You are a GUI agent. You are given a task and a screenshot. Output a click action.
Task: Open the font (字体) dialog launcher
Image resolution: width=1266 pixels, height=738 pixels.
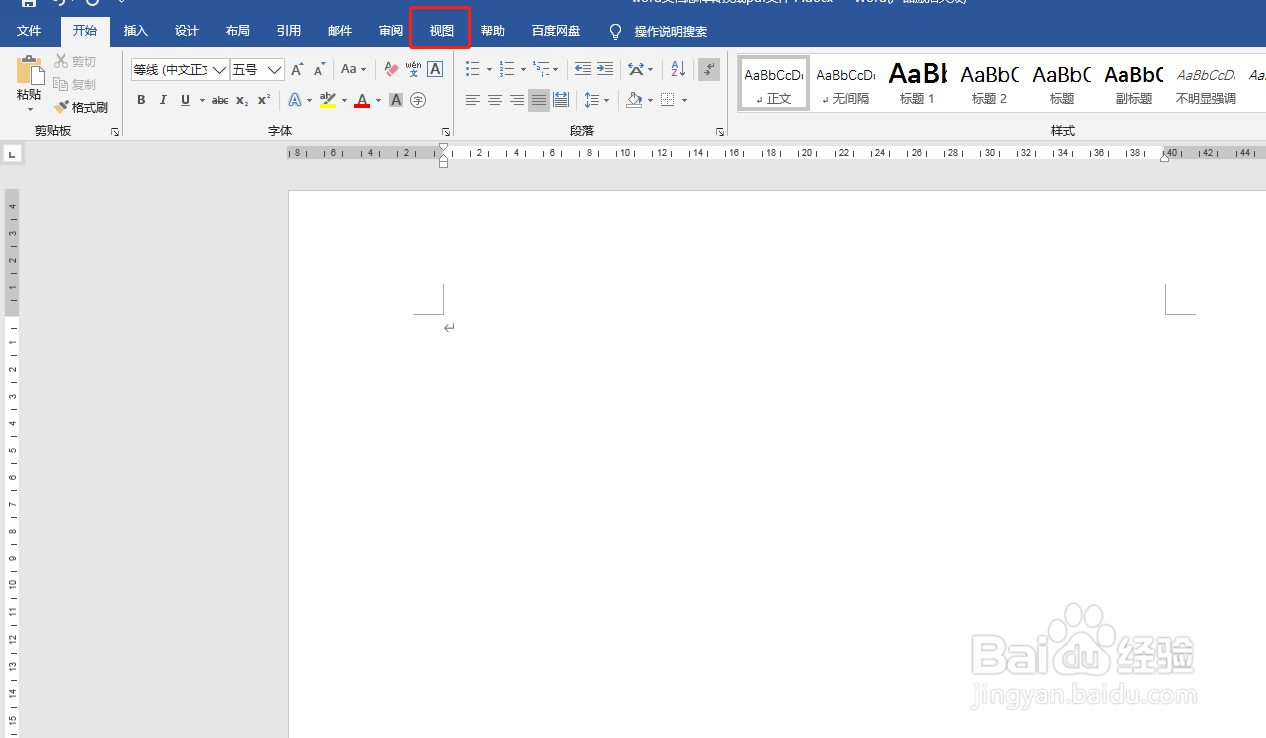tap(446, 132)
